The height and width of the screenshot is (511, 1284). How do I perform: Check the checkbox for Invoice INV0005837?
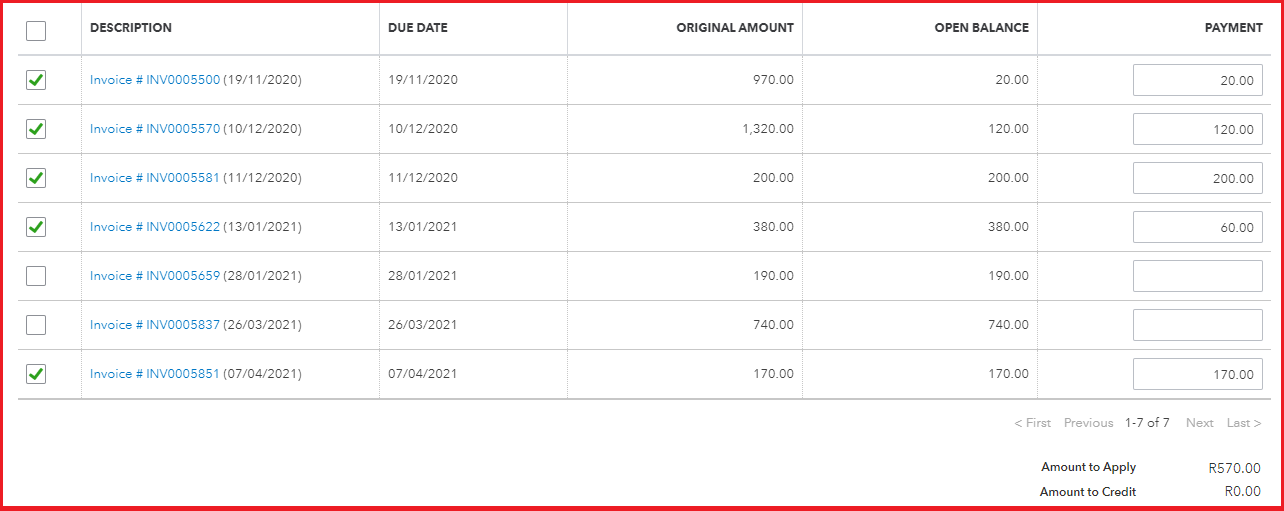[36, 325]
